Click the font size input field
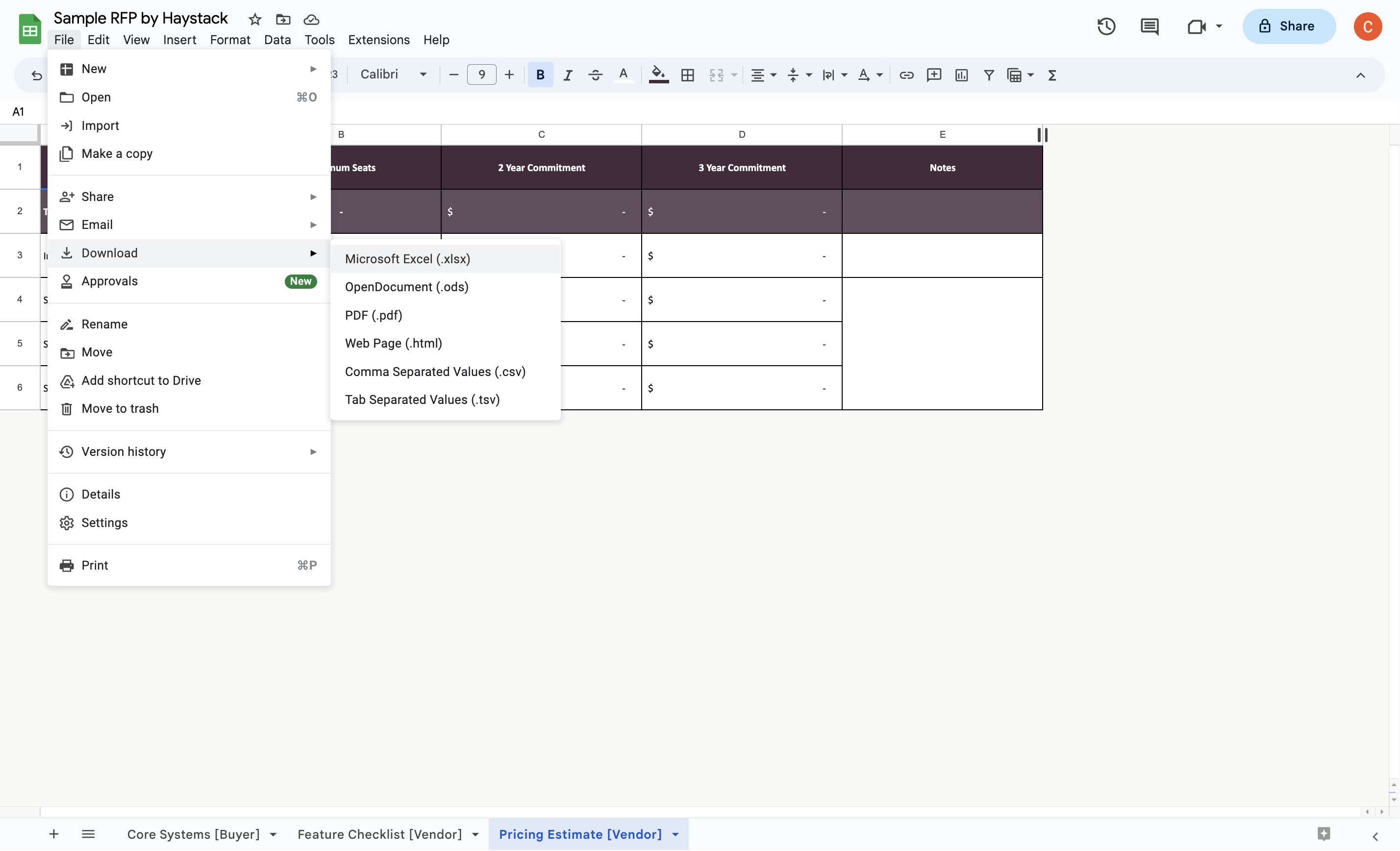Screen dimensions: 1400x851 [481, 75]
